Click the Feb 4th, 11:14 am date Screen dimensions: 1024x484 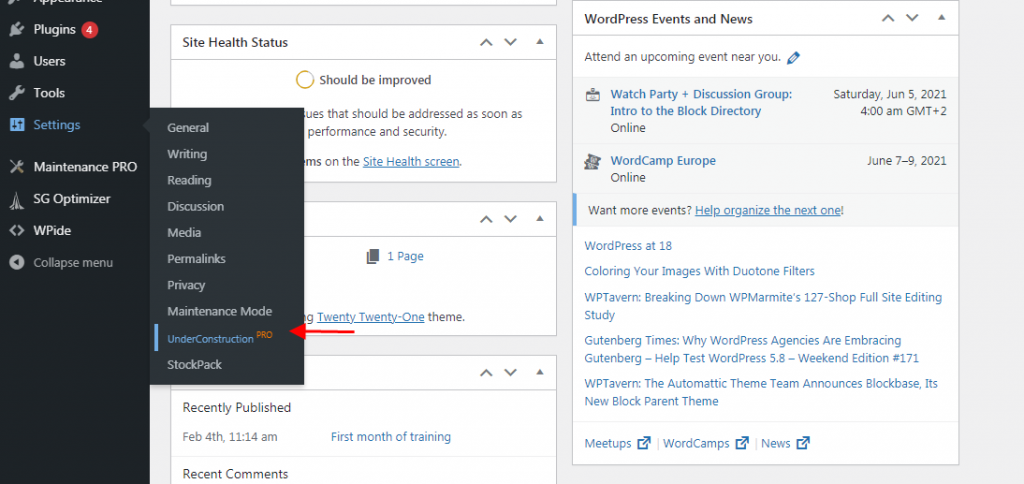pos(230,437)
